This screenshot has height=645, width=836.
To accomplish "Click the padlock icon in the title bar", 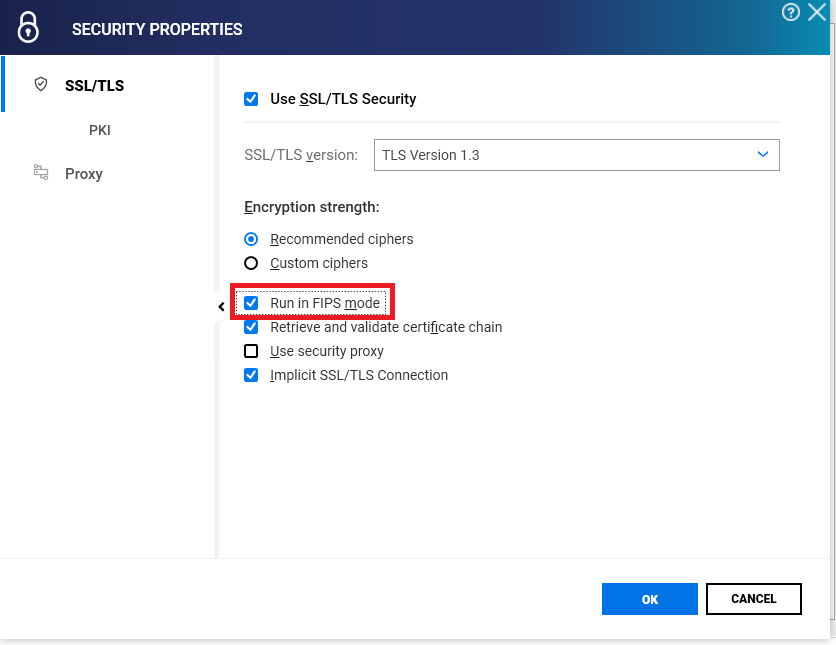I will click(x=28, y=27).
